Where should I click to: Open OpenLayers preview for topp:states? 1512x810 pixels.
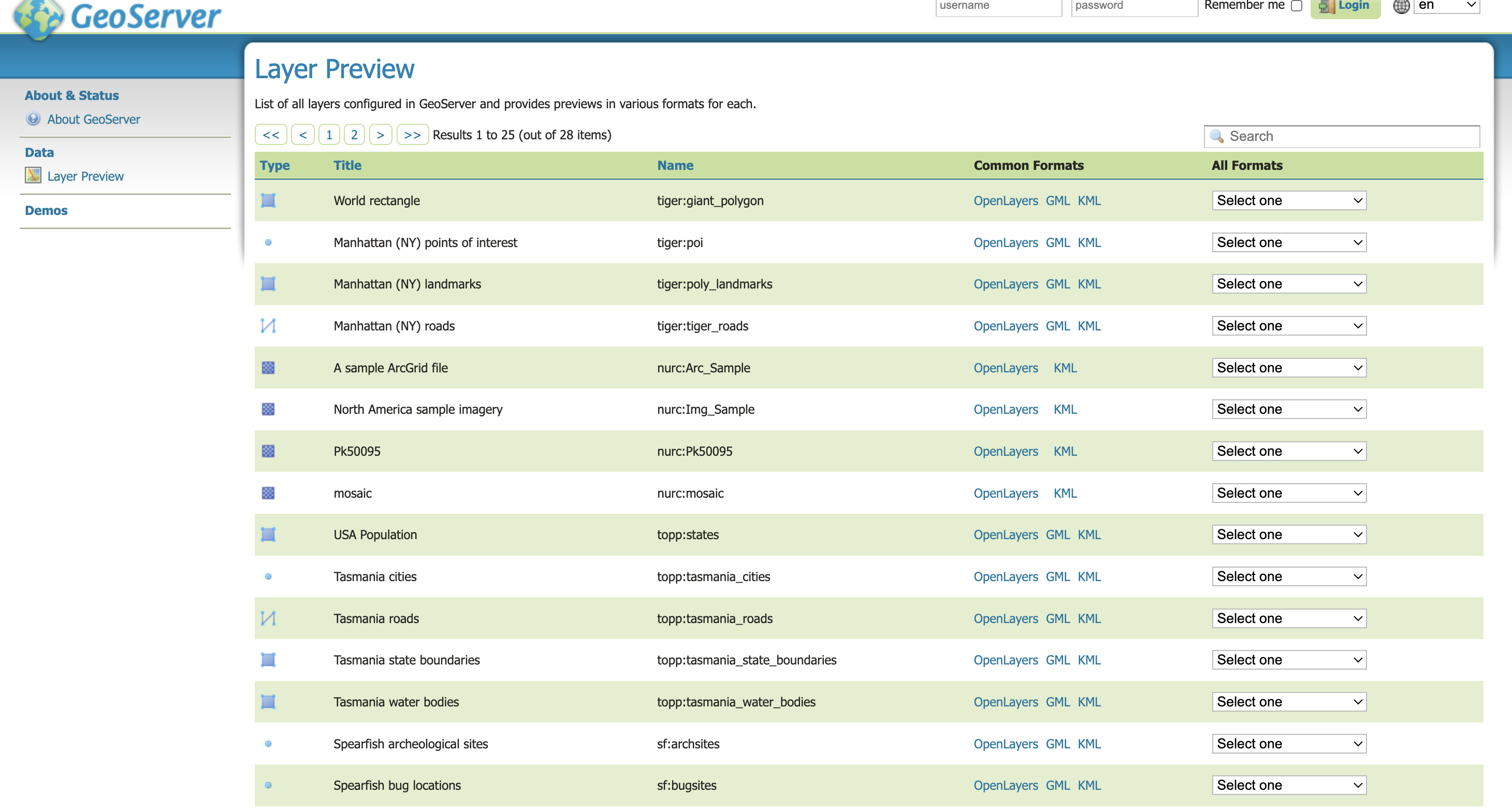click(x=1005, y=534)
